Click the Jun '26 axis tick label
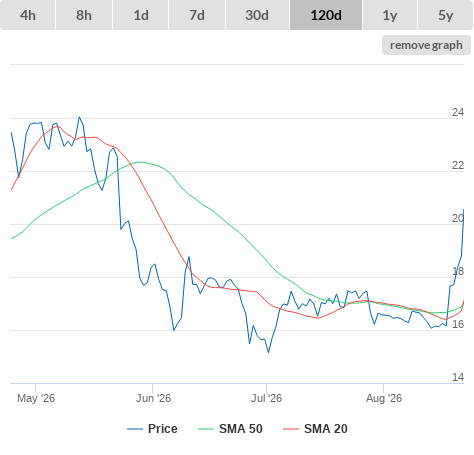The height and width of the screenshot is (455, 474). click(x=153, y=398)
